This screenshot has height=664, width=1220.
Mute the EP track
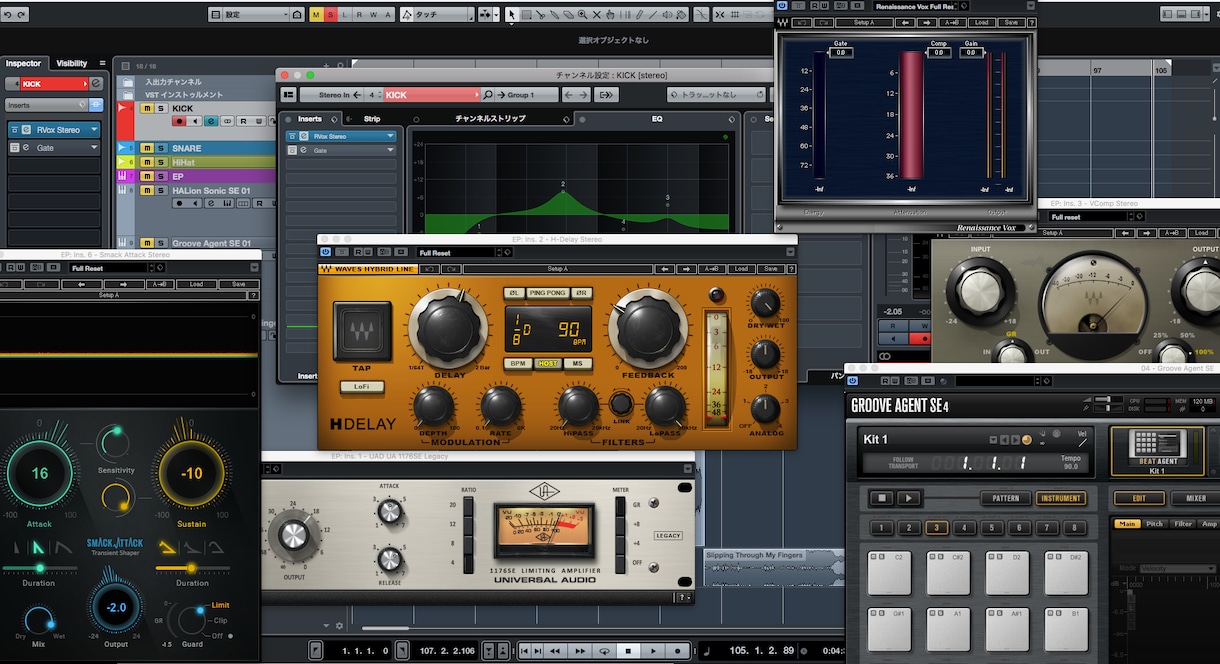point(147,176)
